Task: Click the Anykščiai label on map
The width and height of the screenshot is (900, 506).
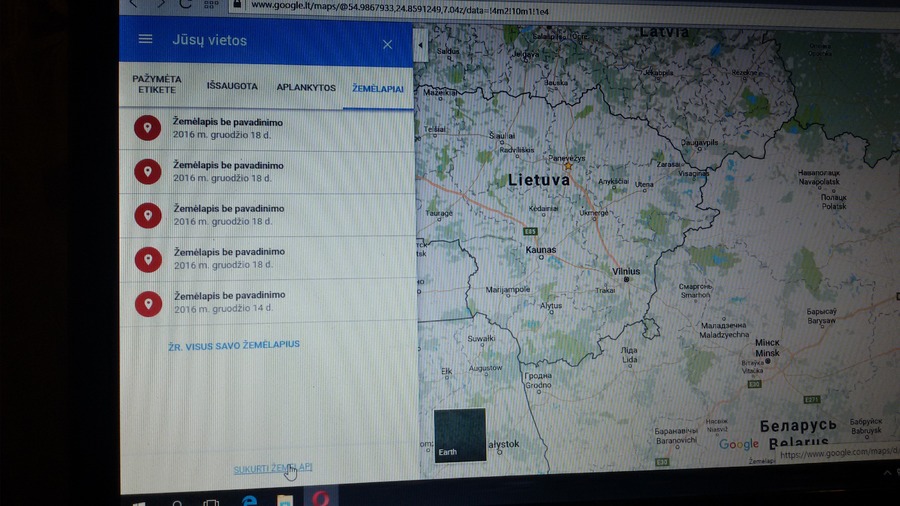Action: [x=613, y=181]
